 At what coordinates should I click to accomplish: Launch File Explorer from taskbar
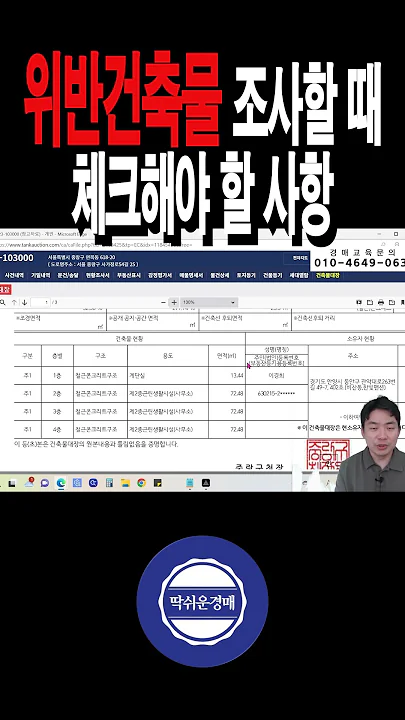[x=125, y=483]
